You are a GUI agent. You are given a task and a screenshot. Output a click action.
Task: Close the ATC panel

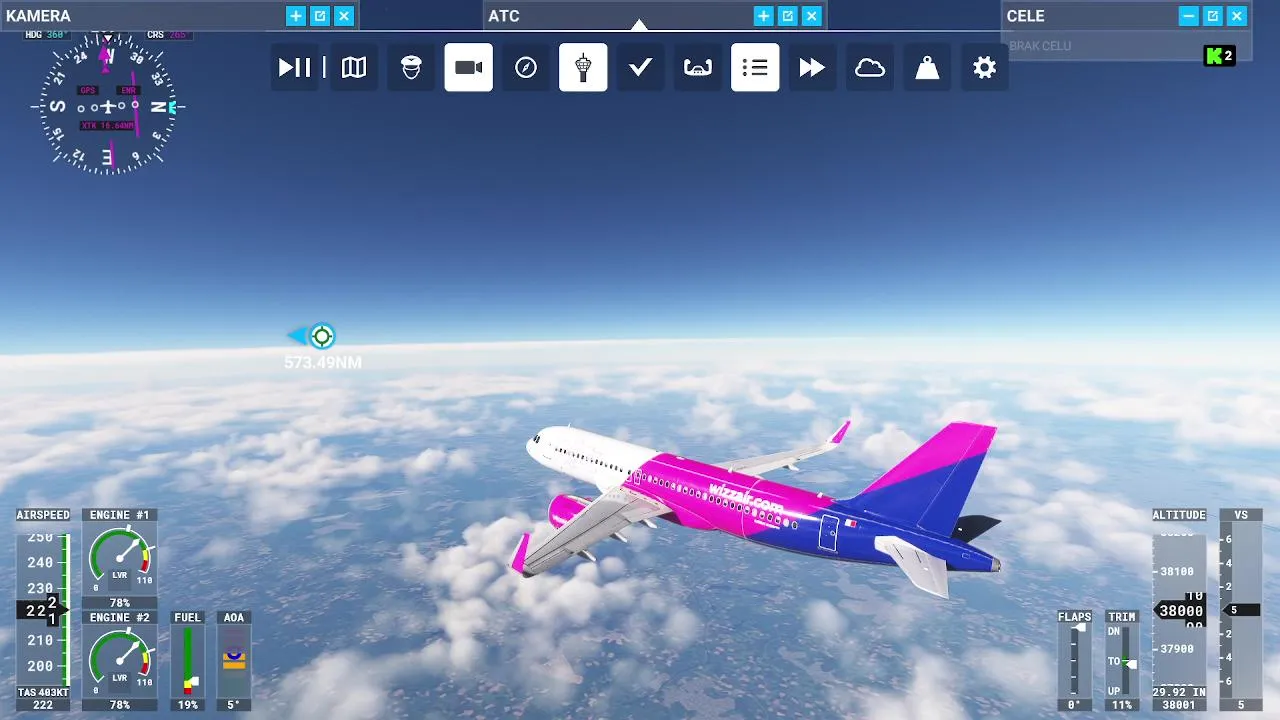[812, 16]
